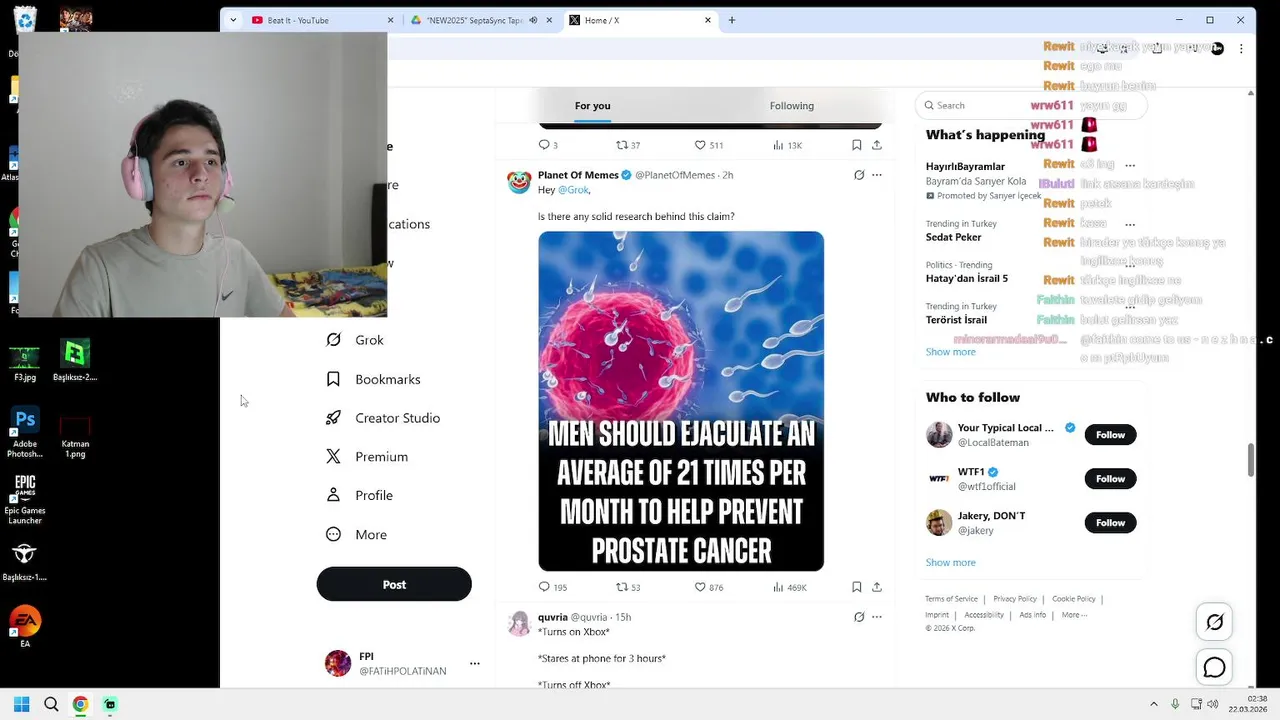View analytics of 13K views post
1280x720 pixels.
click(787, 145)
